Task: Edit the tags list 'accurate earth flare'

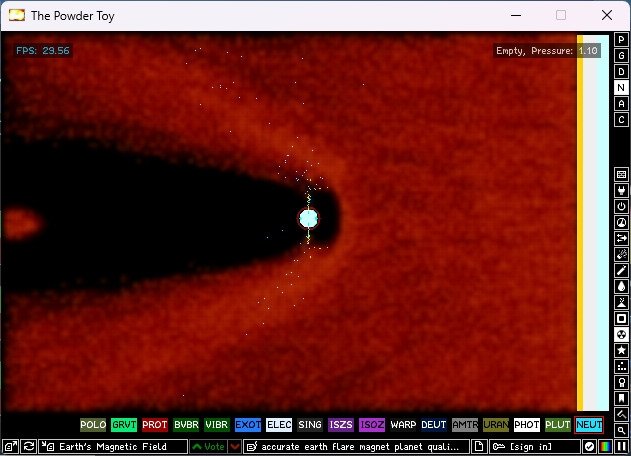Action: [x=356, y=446]
